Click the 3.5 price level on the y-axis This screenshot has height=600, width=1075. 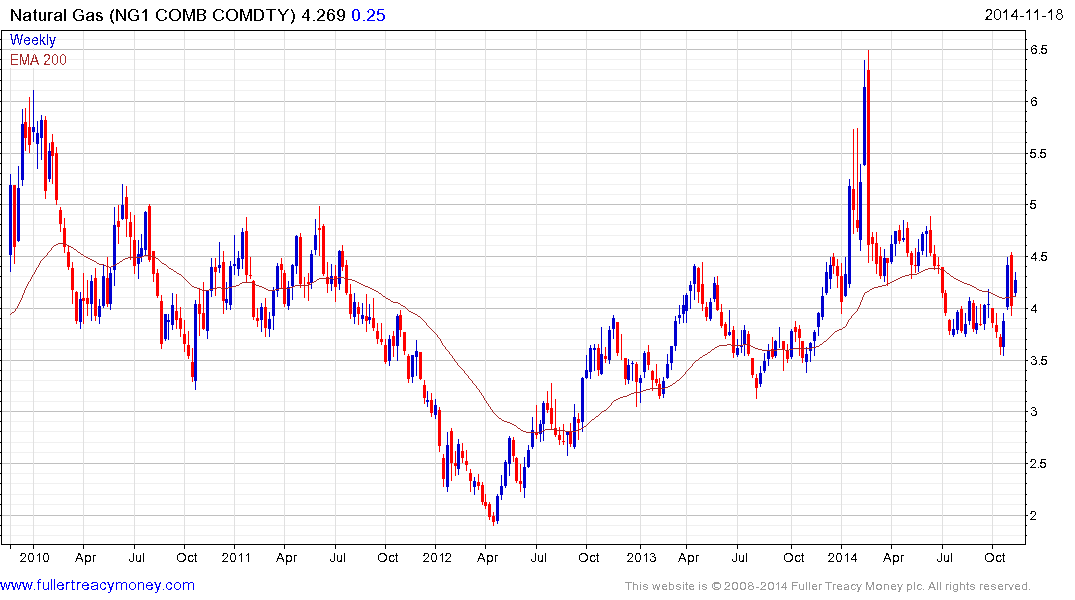coord(1038,361)
